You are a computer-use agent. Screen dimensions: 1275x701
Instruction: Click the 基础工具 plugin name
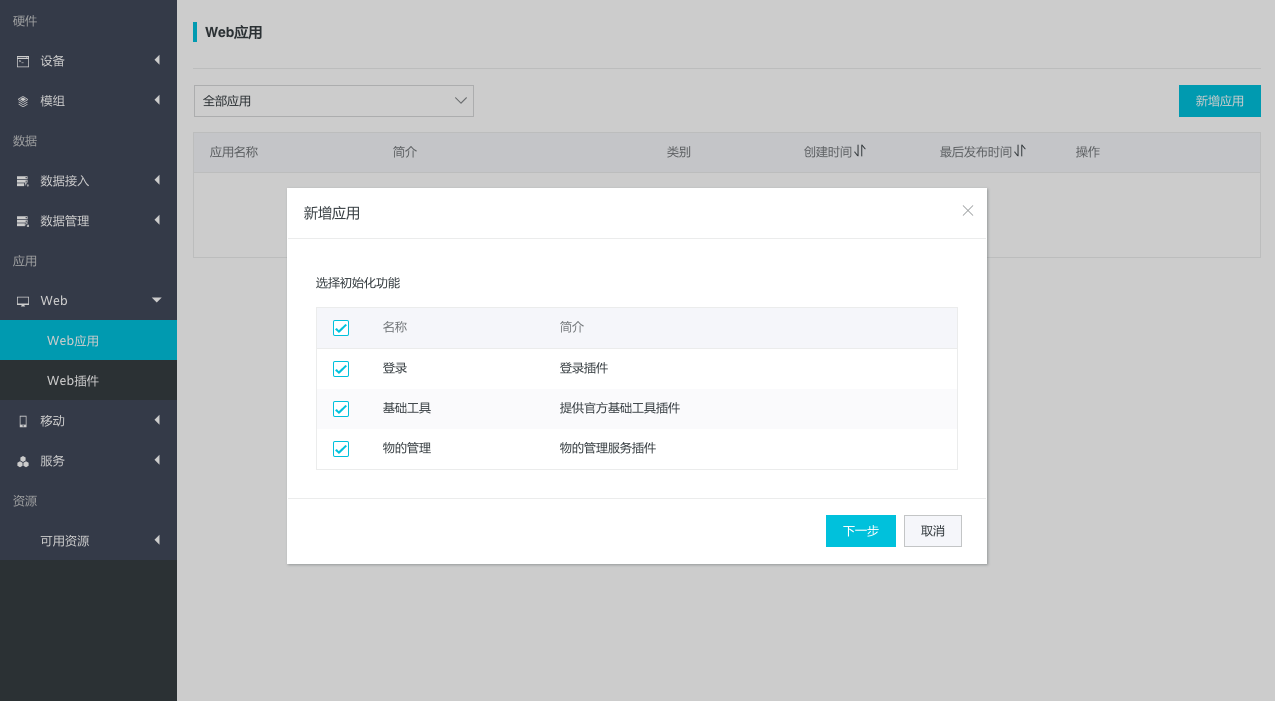(407, 408)
